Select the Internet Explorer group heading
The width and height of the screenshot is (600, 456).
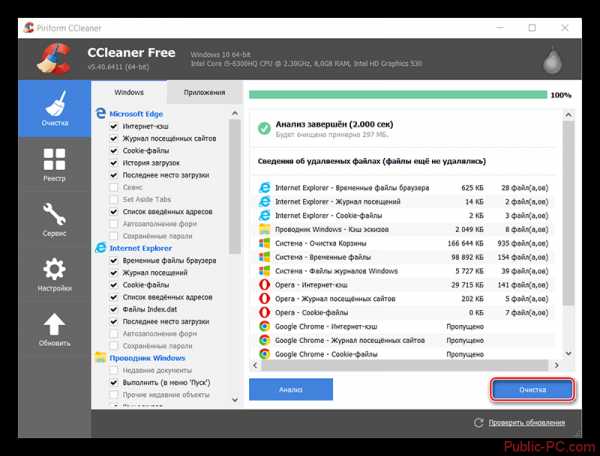coord(140,248)
